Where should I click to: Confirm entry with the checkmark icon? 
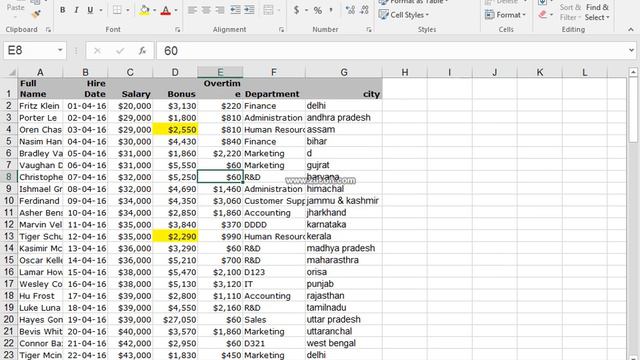[x=120, y=51]
